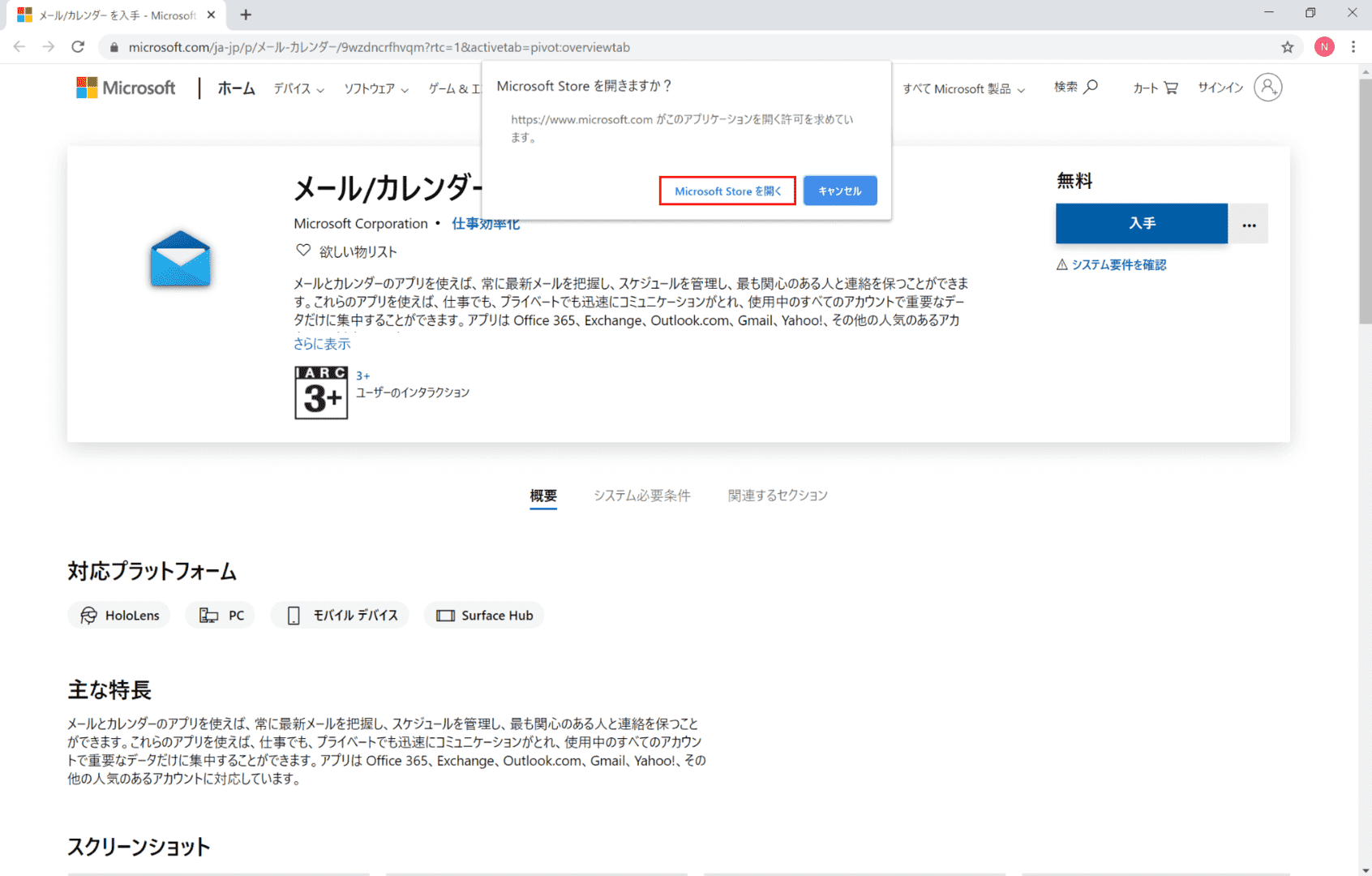Click the 主な特長 heading

pyautogui.click(x=109, y=690)
